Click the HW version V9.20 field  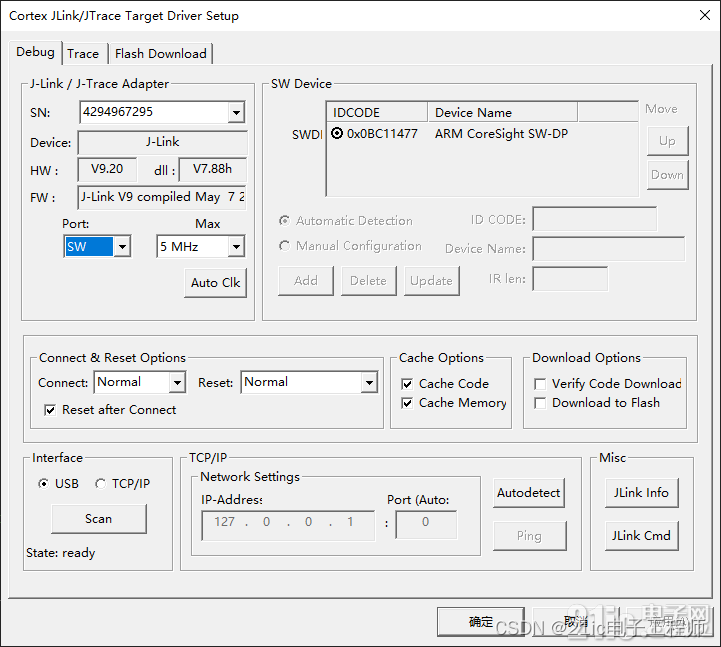107,169
